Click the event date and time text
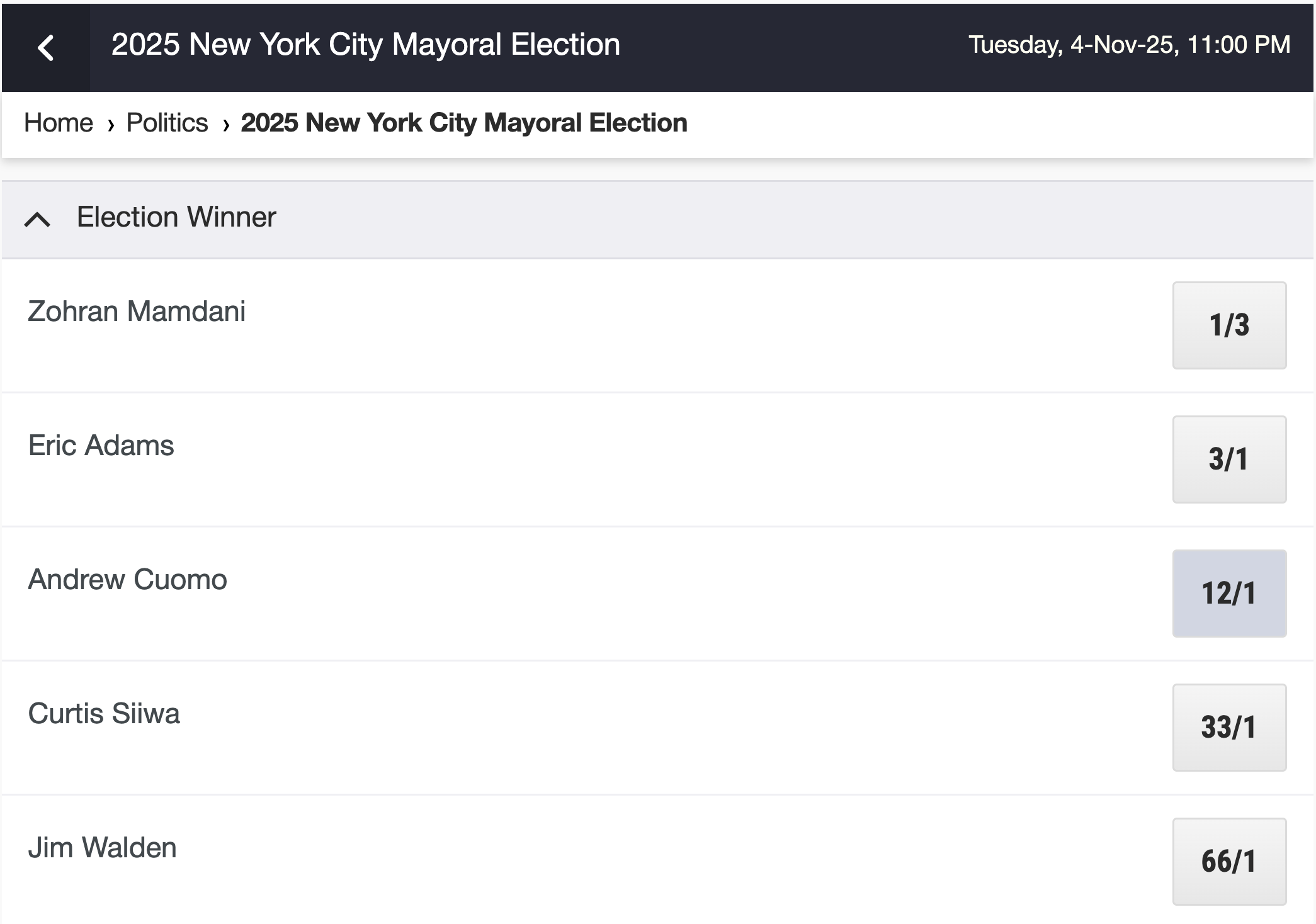The width and height of the screenshot is (1316, 924). 1129,45
